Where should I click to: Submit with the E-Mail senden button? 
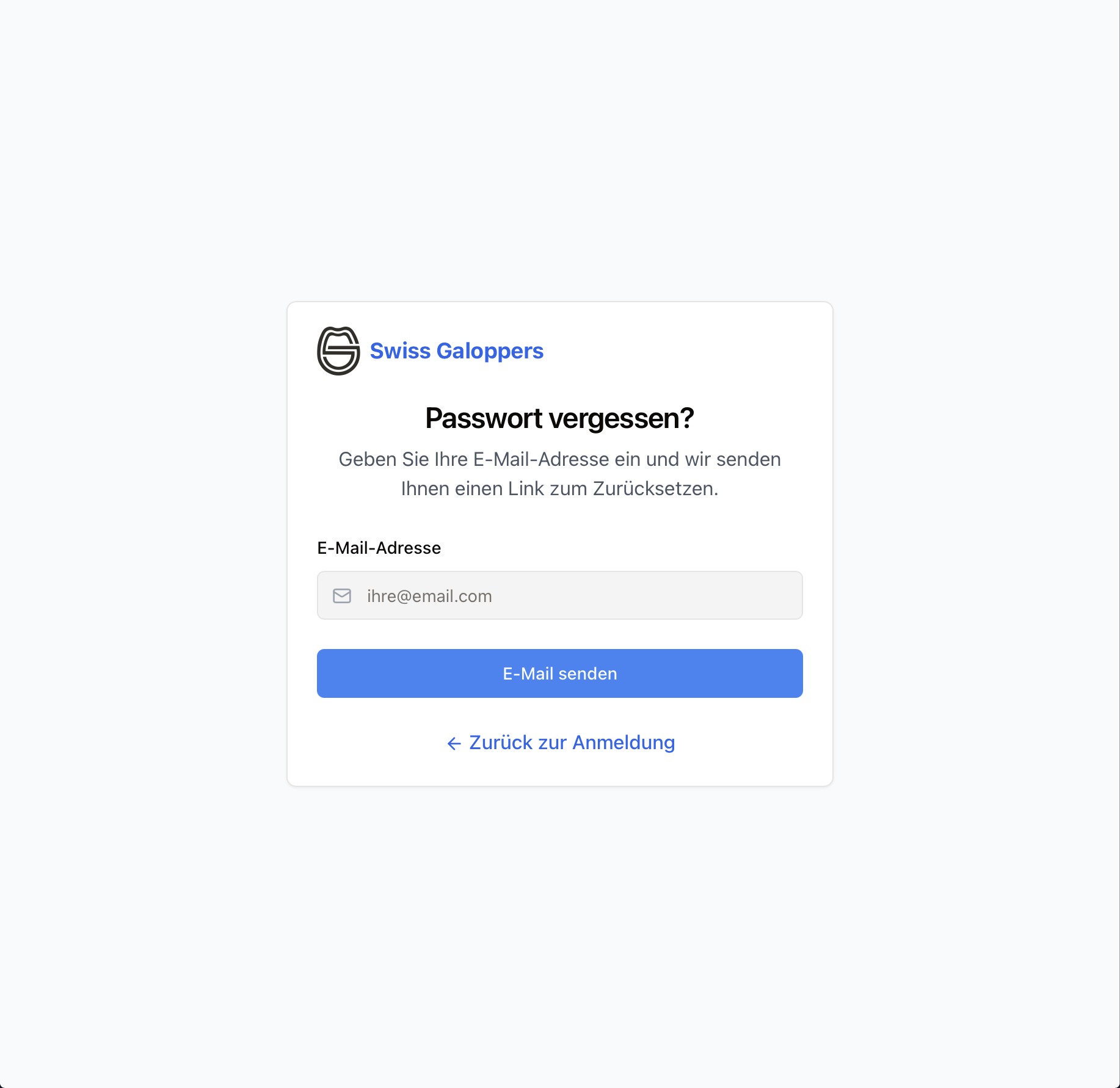coord(559,673)
